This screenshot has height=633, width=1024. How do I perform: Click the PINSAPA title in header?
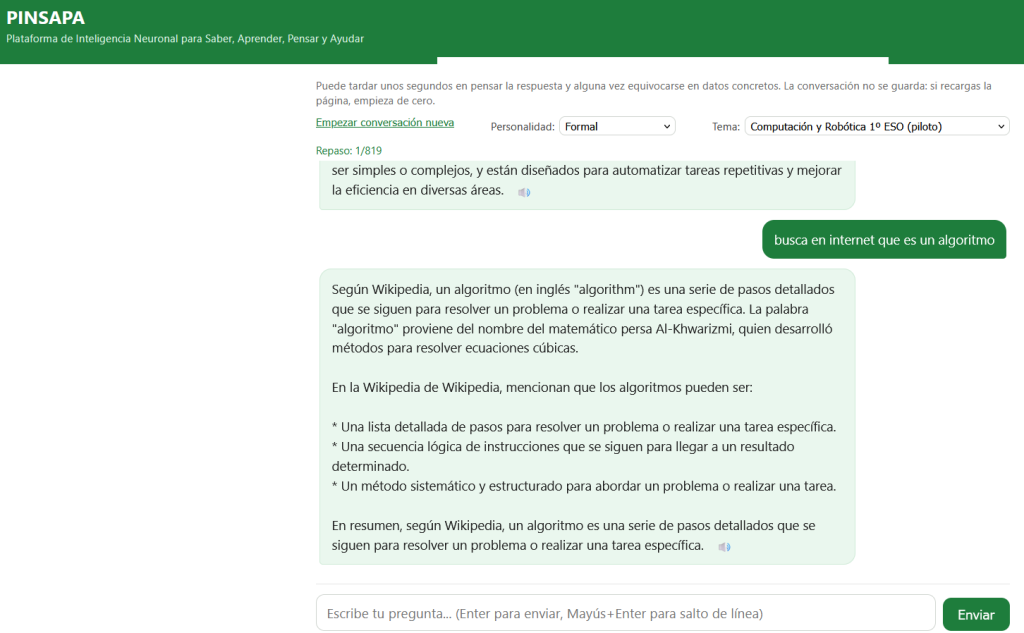point(46,18)
